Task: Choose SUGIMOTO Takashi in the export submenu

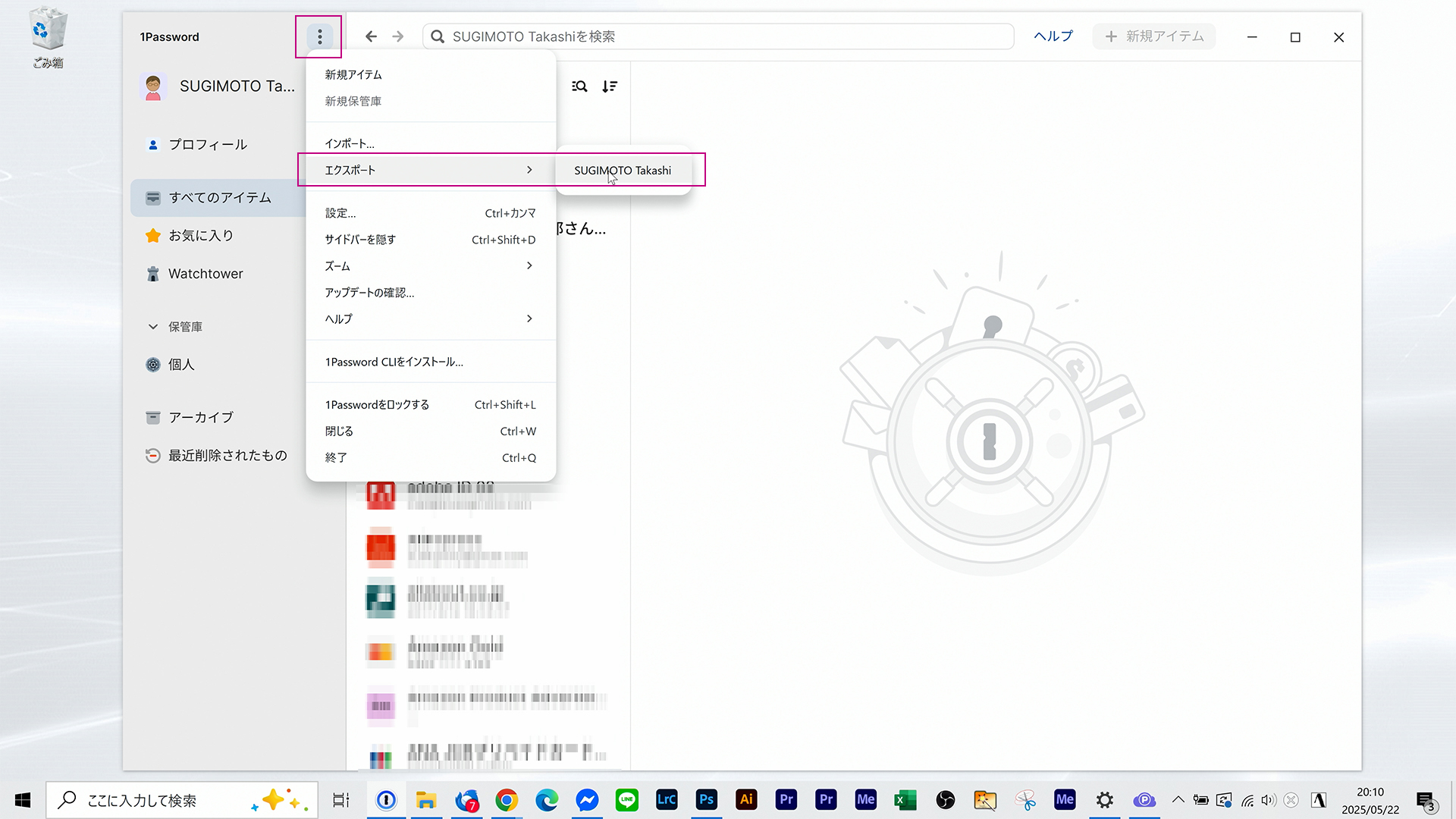Action: point(623,171)
